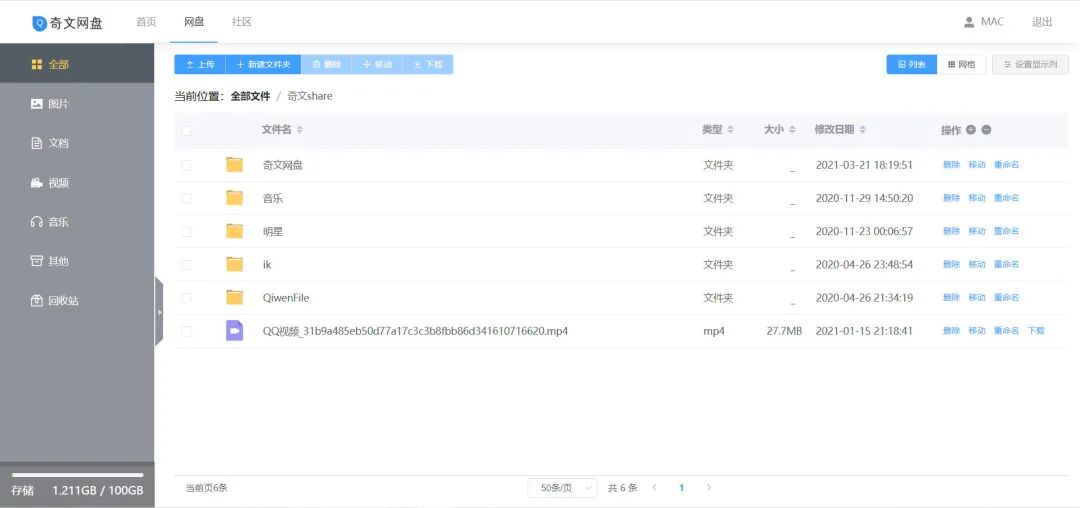Open the QiwenFile folder icon
The height and width of the screenshot is (508, 1080).
235,297
